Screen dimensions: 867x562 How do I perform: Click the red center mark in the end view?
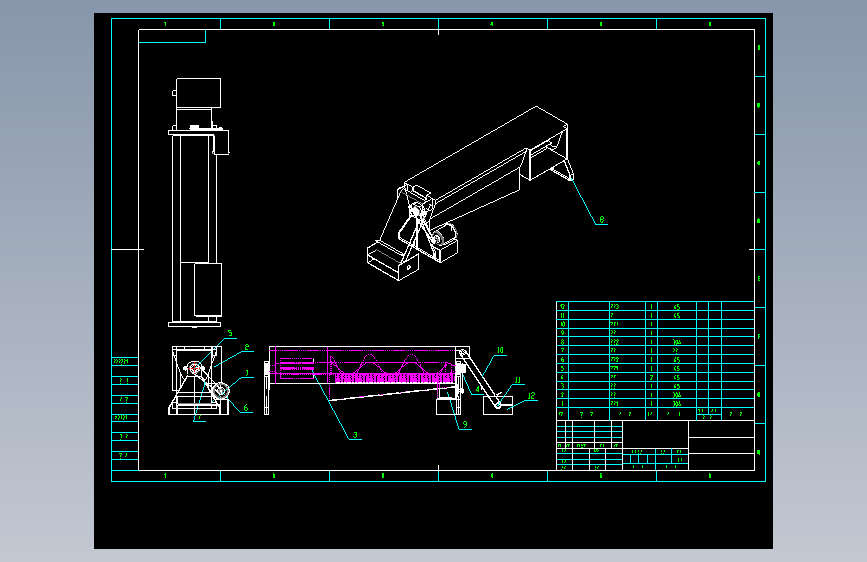pos(194,368)
